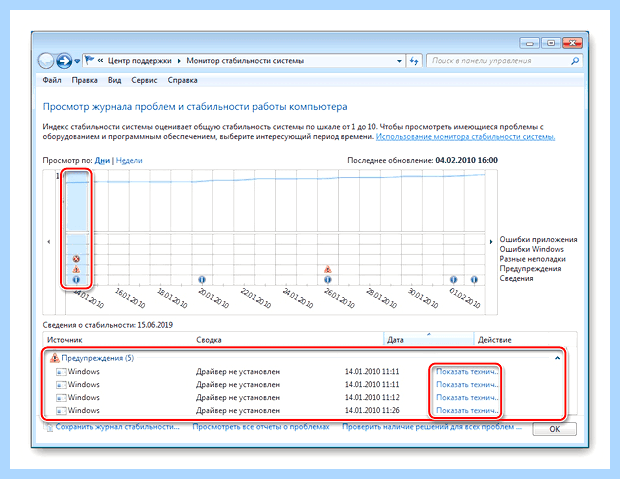This screenshot has height=479, width=620.
Task: Click red error icon in 14.01.2010 column
Action: click(x=76, y=259)
